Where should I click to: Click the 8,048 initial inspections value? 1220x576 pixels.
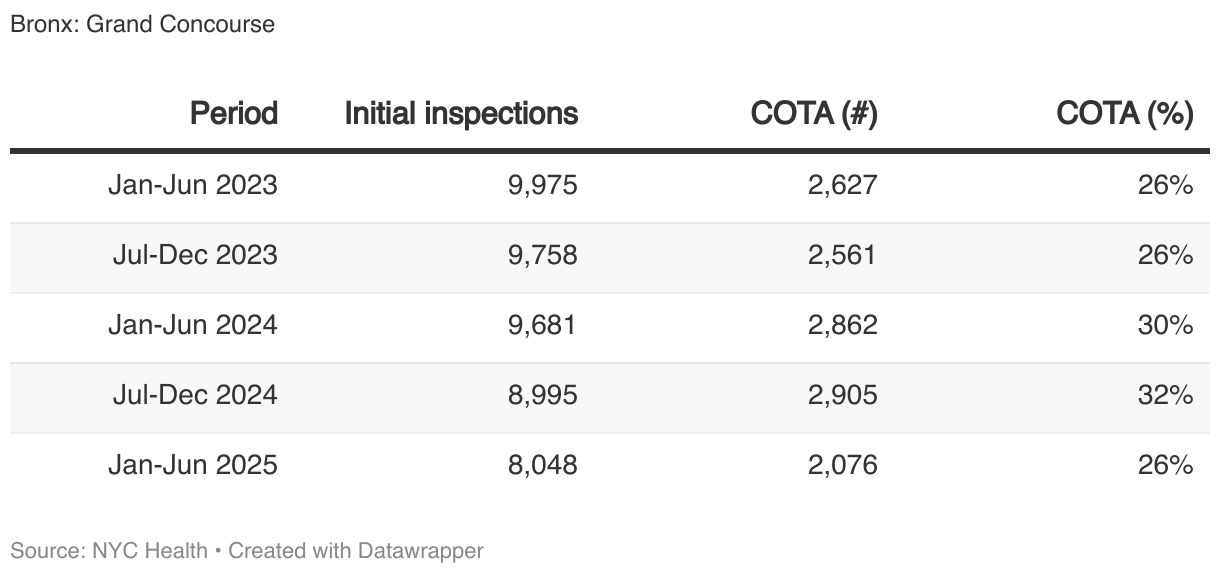click(543, 466)
